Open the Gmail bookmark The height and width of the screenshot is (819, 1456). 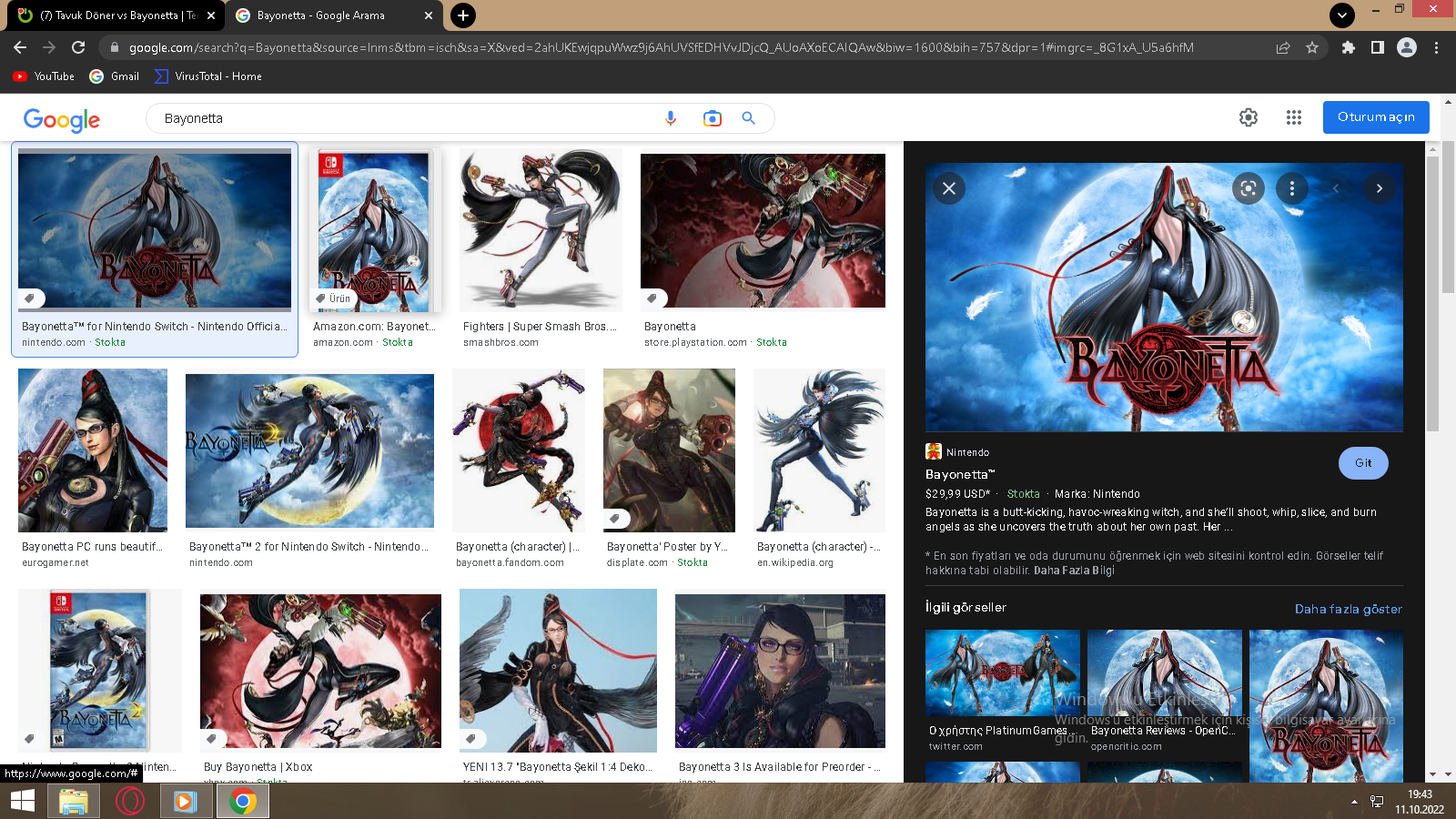(115, 76)
